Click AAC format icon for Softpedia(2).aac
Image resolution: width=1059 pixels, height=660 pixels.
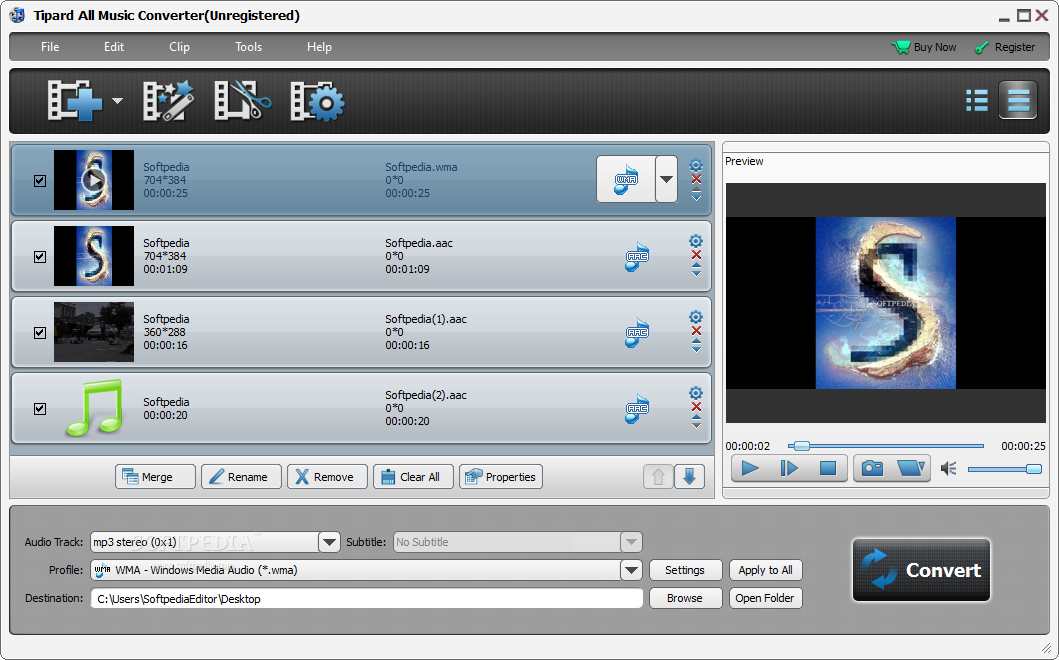pos(637,409)
